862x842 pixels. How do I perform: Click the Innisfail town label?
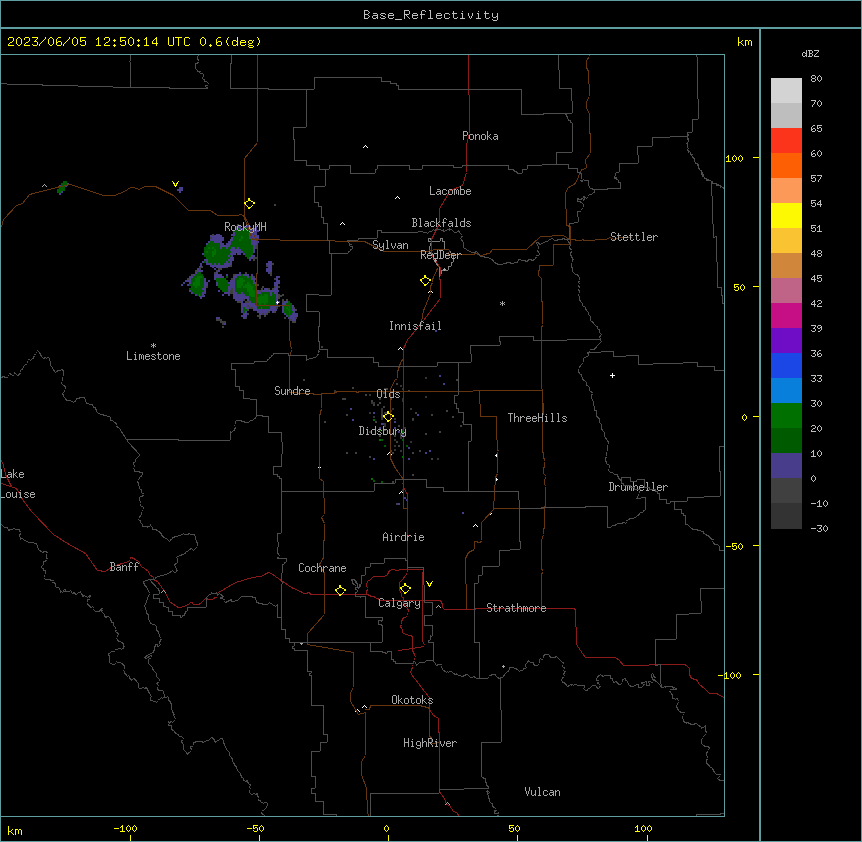tap(415, 326)
